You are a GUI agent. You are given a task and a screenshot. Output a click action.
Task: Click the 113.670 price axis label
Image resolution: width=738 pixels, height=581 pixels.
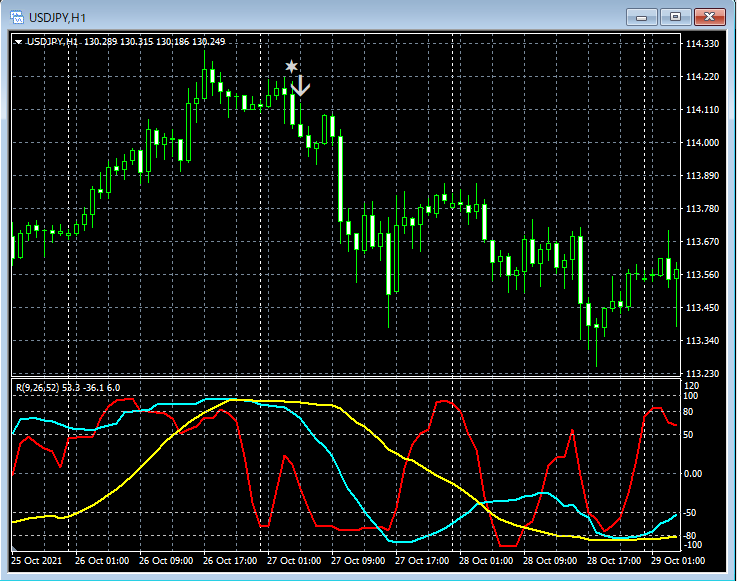[702, 242]
